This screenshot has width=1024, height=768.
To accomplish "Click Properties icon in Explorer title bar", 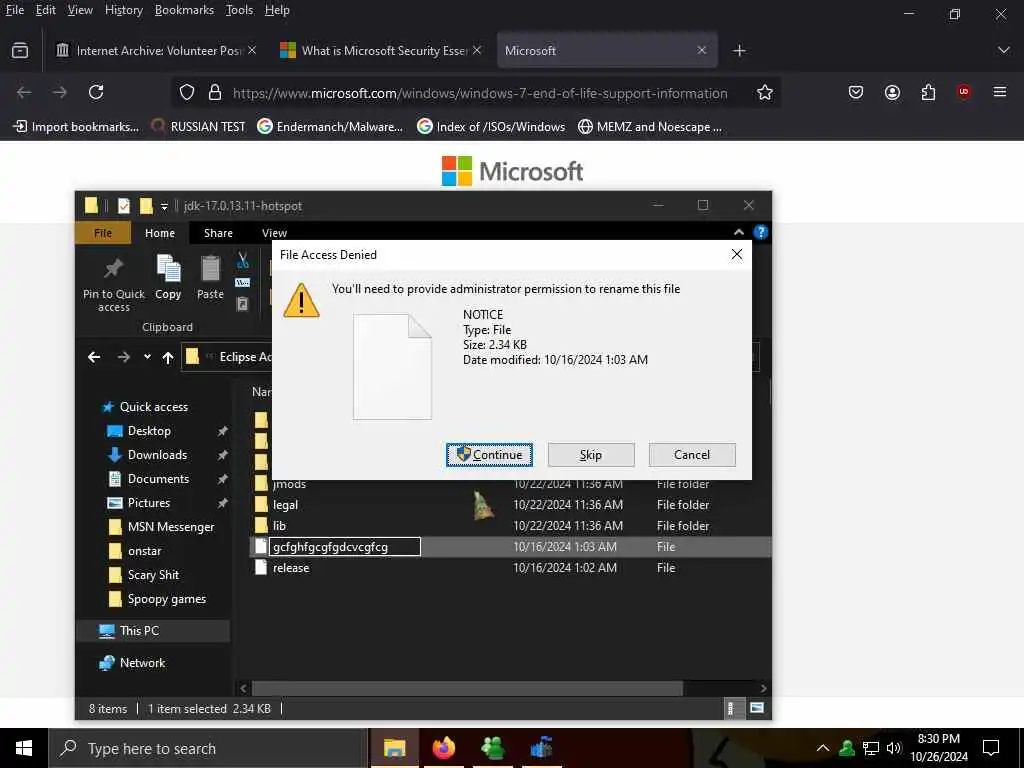I will [123, 206].
